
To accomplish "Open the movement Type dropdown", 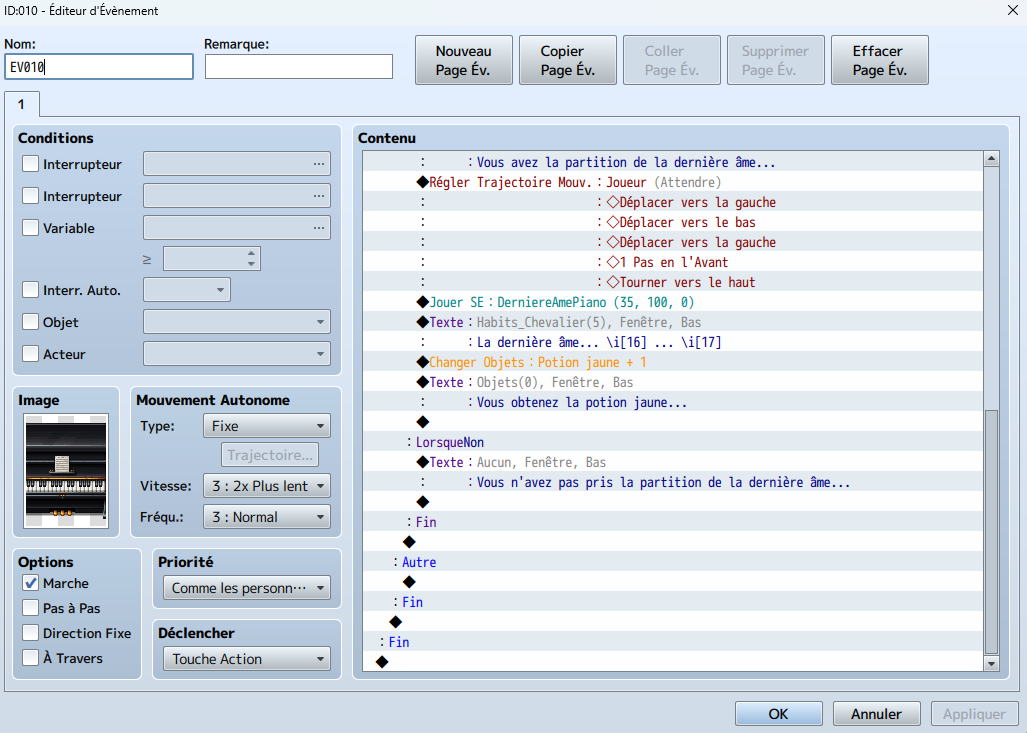I will click(266, 426).
